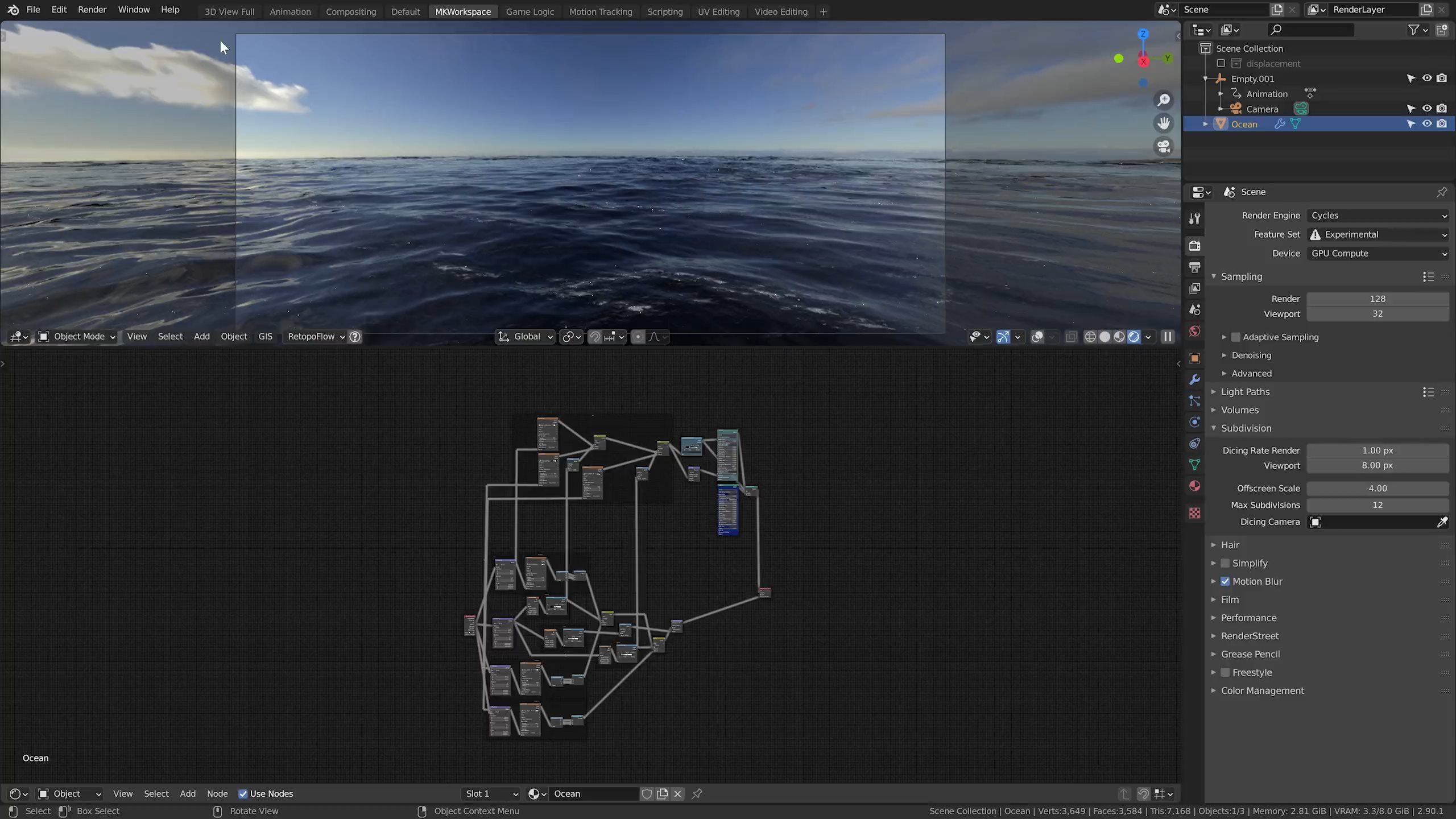Open the Object Mode dropdown
The height and width of the screenshot is (819, 1456).
(77, 337)
